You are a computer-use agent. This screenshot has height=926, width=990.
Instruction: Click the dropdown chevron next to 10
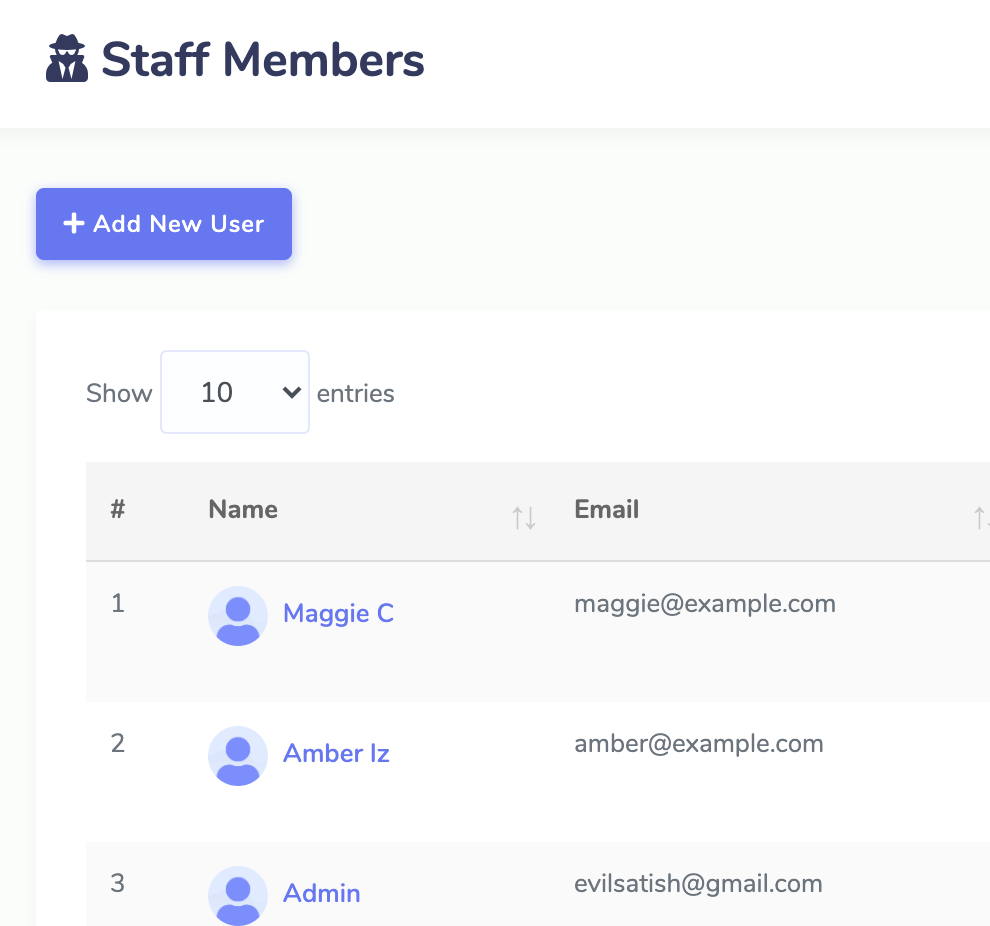pos(291,393)
